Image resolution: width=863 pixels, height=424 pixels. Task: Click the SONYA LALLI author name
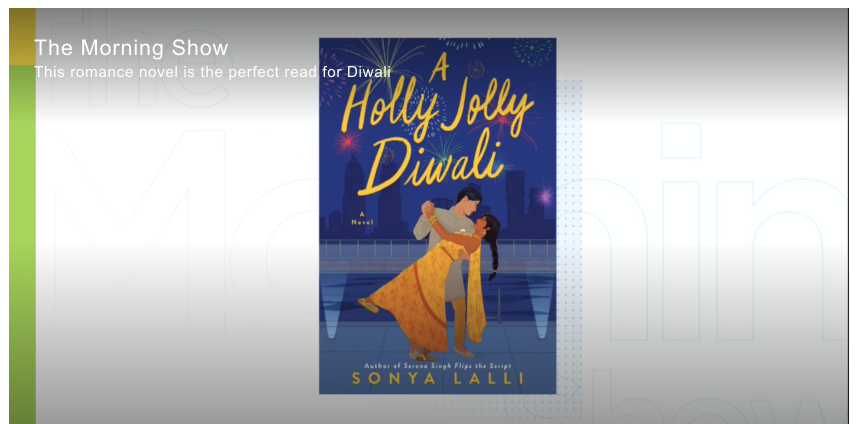438,379
